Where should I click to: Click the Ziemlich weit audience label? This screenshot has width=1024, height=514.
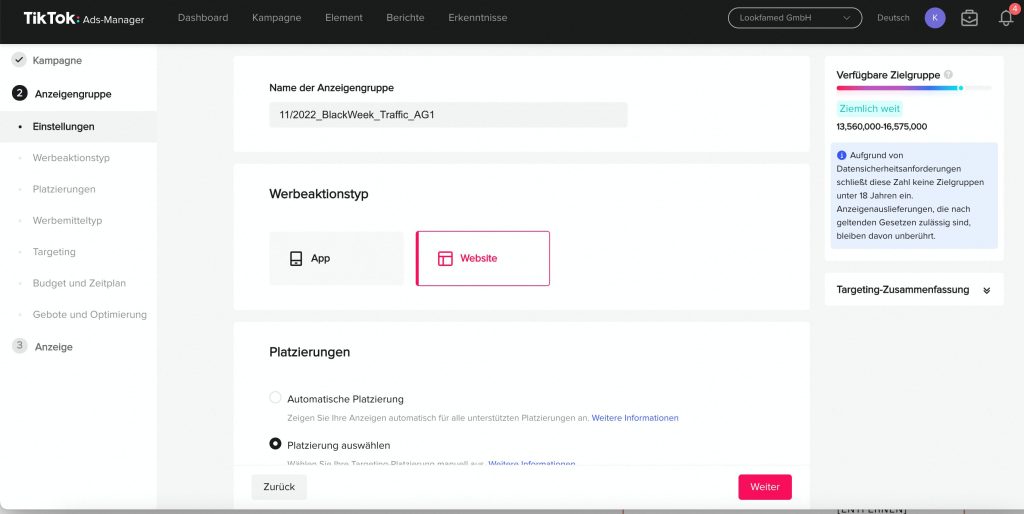pos(869,108)
